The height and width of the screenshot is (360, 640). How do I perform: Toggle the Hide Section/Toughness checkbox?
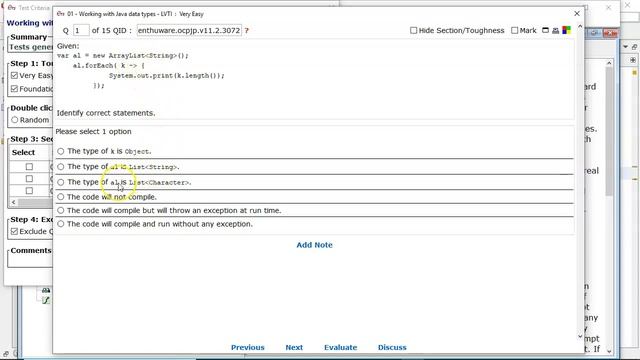tap(413, 30)
